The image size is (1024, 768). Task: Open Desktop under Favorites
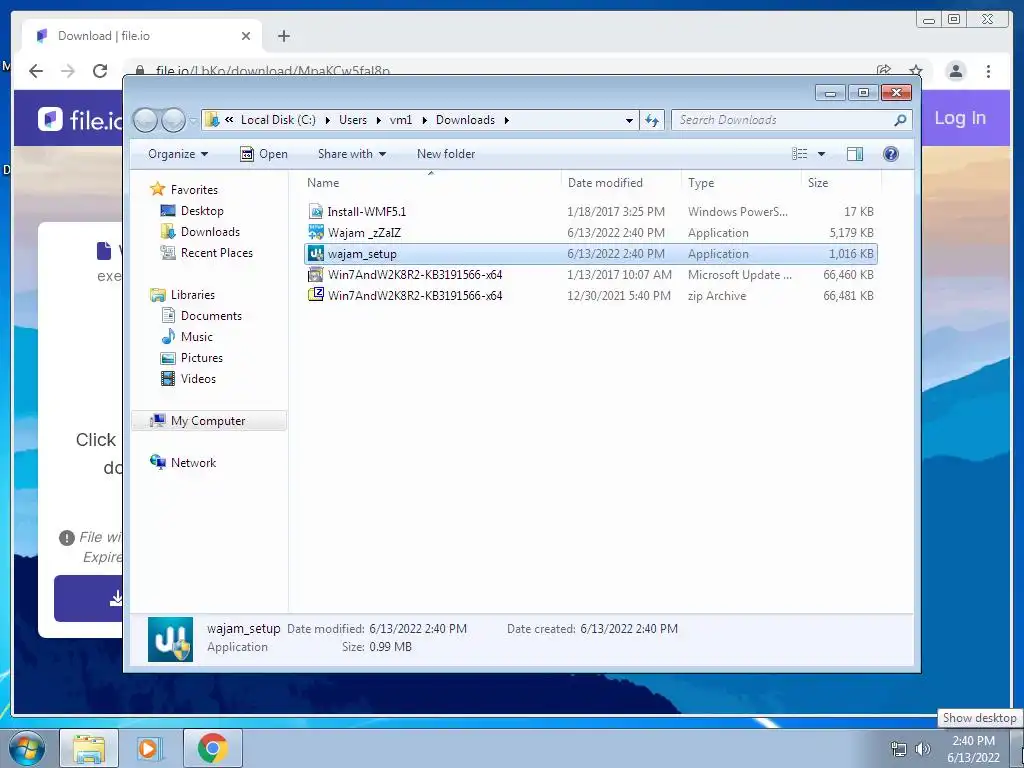click(192, 211)
